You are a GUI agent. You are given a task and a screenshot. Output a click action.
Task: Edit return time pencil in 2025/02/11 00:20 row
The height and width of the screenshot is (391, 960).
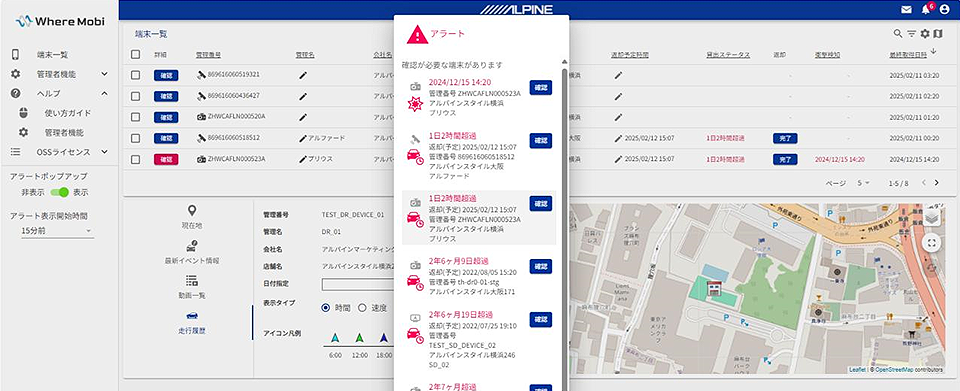click(618, 138)
